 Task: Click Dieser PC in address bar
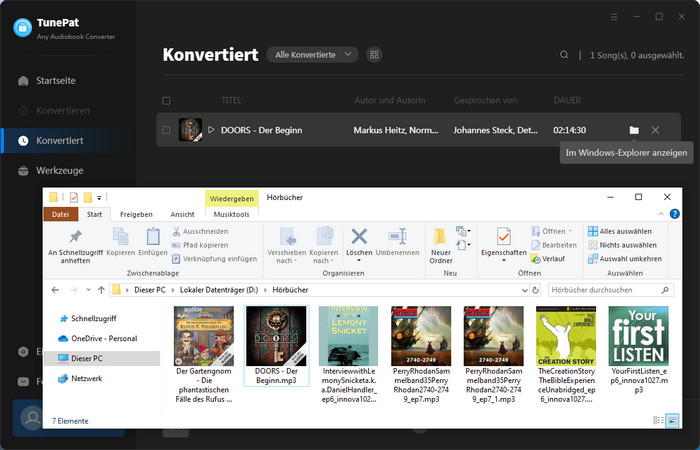tap(150, 290)
